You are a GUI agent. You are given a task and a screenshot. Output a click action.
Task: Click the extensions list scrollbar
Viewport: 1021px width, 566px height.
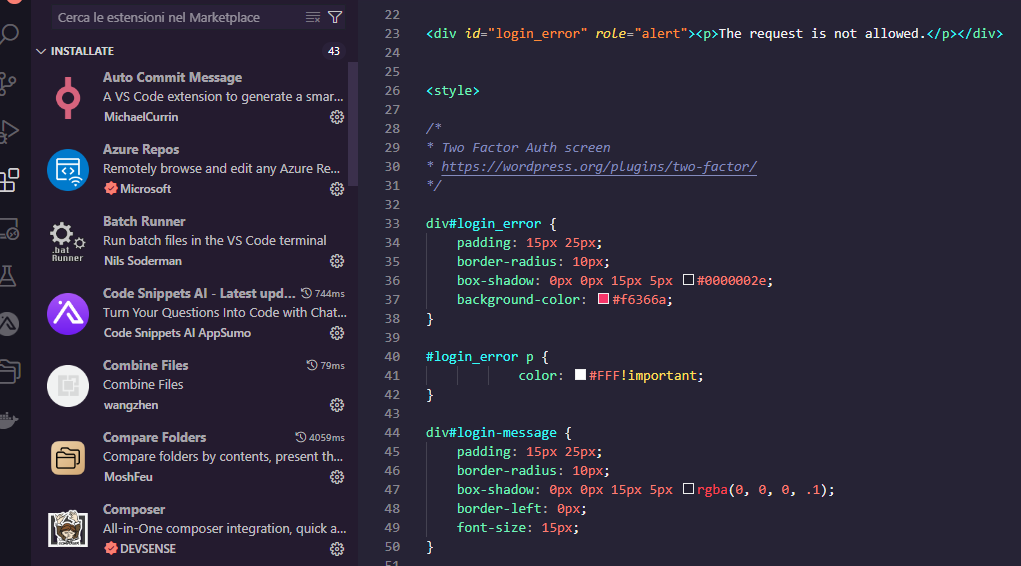[353, 124]
